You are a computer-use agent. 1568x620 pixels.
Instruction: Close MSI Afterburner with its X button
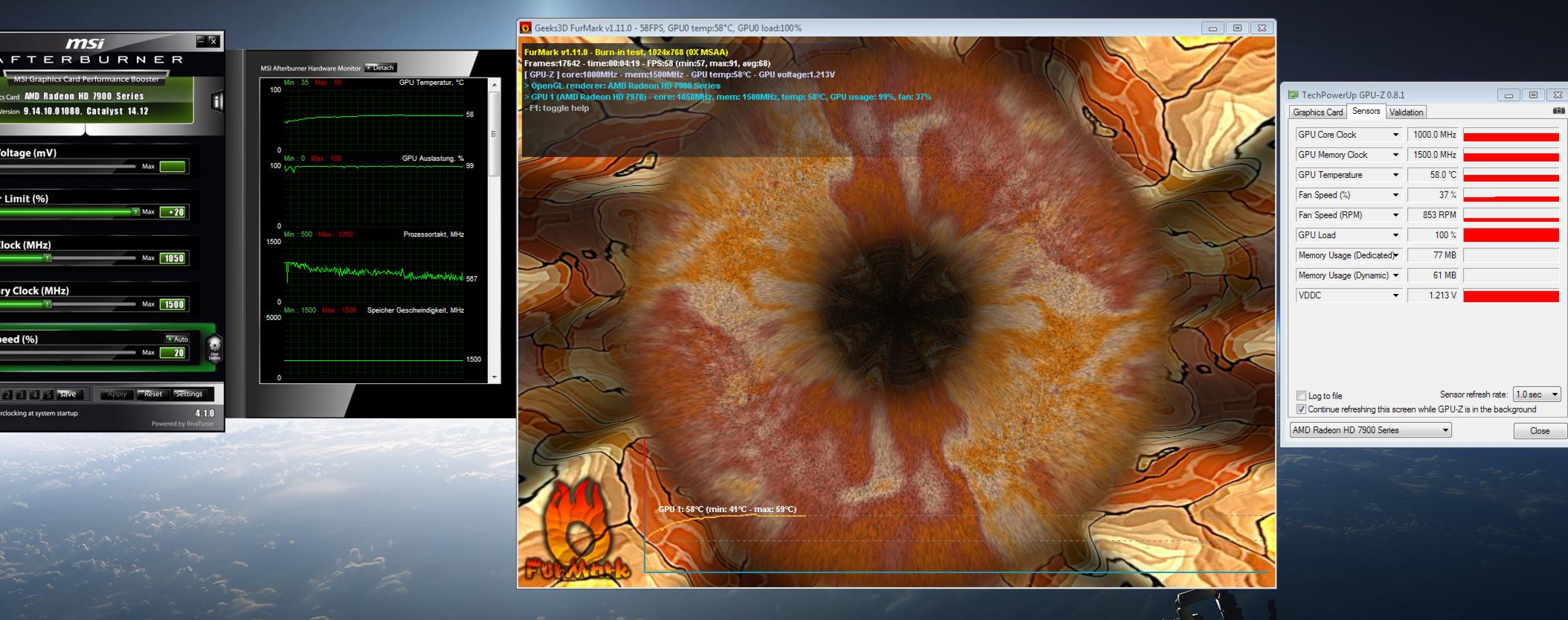point(213,41)
